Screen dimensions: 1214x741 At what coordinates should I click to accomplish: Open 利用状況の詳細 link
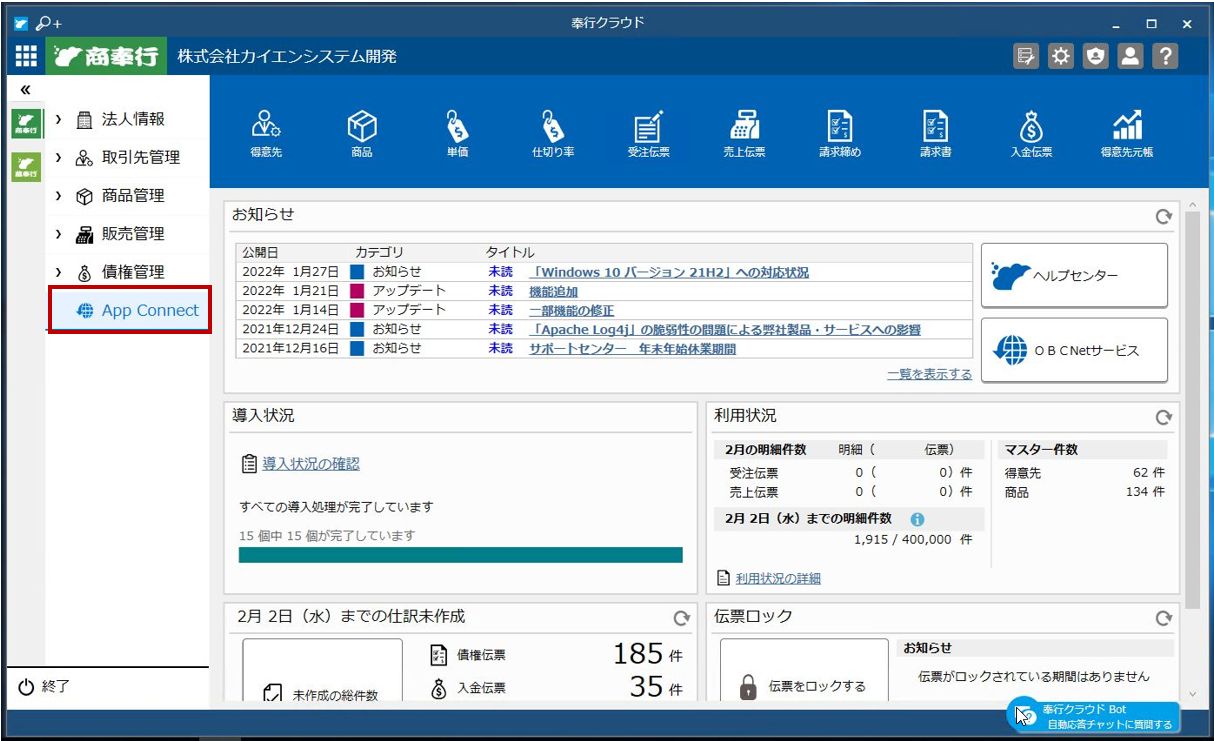(x=778, y=578)
